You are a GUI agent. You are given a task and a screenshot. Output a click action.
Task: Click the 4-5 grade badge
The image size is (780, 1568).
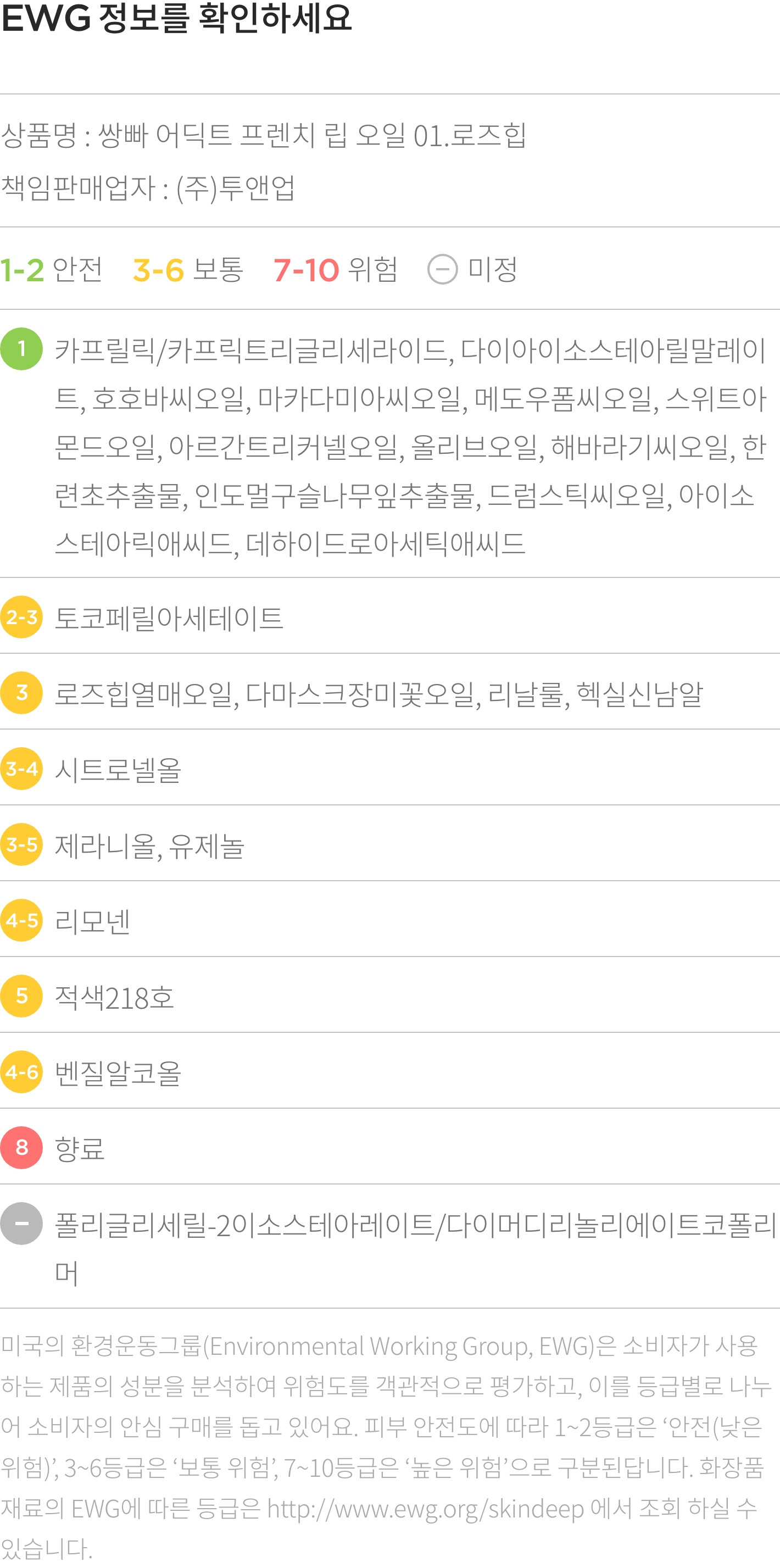click(x=22, y=920)
